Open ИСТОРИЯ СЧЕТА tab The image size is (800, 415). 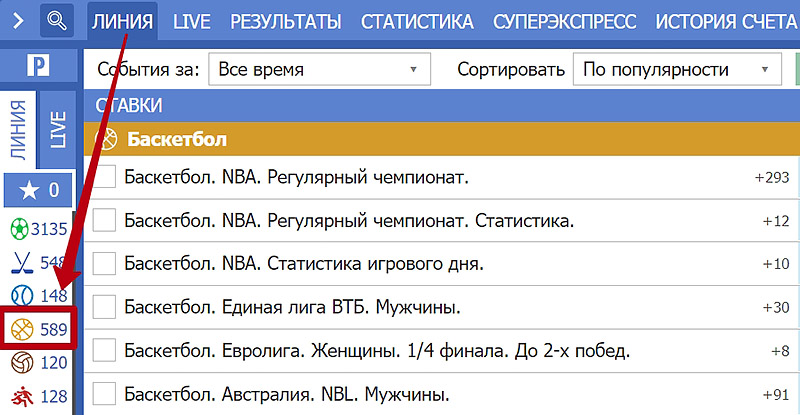726,21
